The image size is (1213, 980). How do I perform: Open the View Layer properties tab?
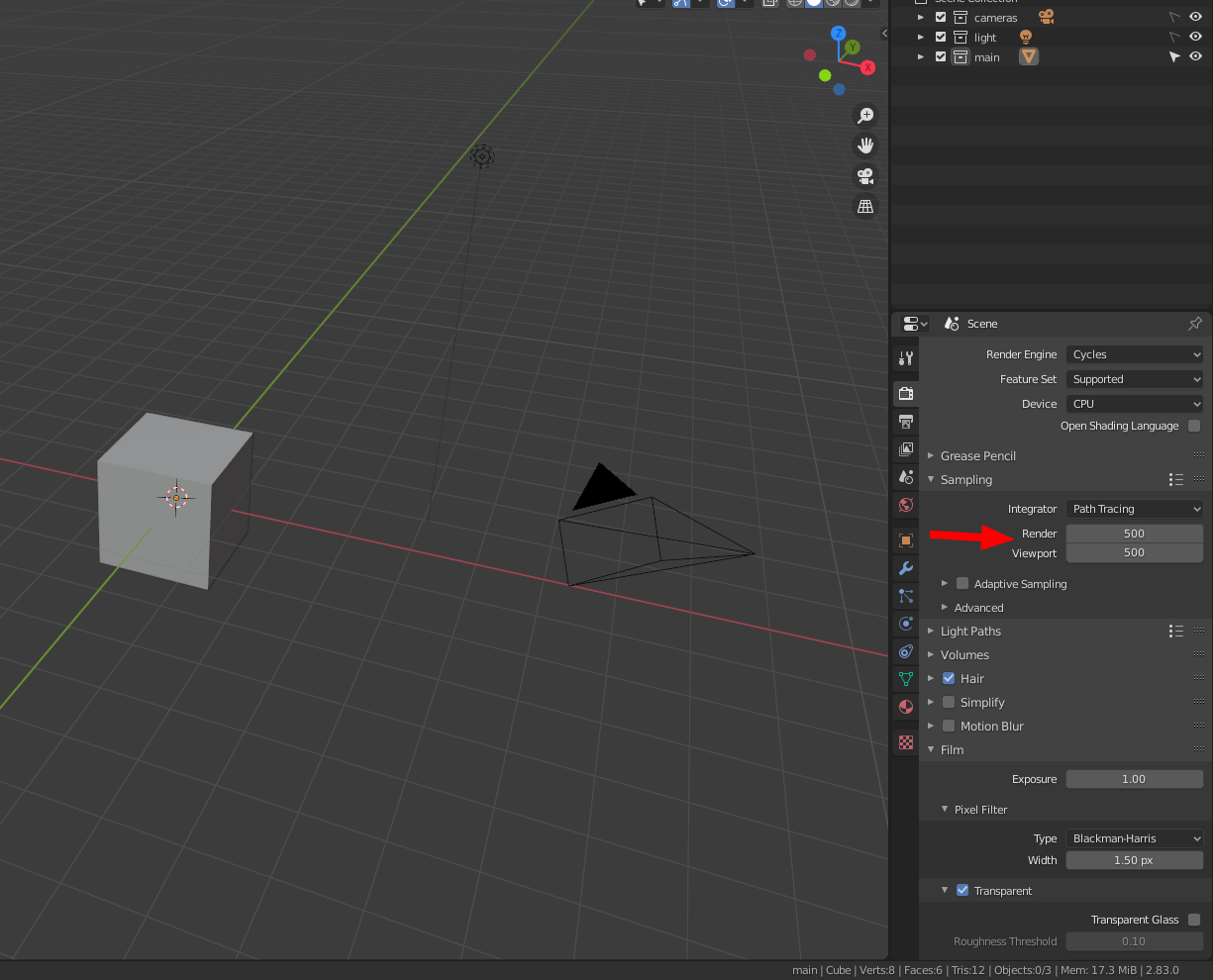coord(905,449)
